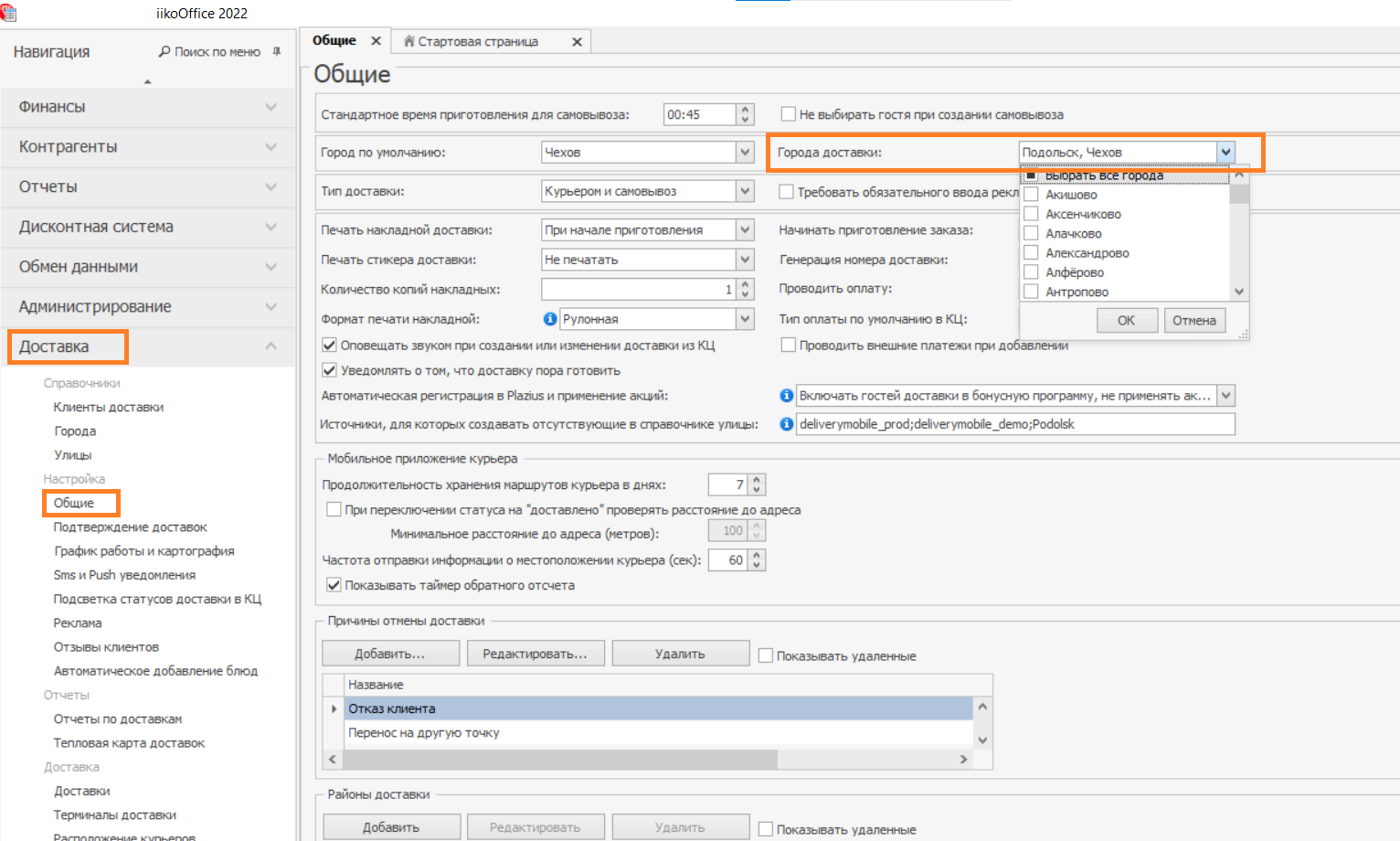The image size is (1400, 841).
Task: Adjust courier route storage days stepper
Action: point(757,484)
